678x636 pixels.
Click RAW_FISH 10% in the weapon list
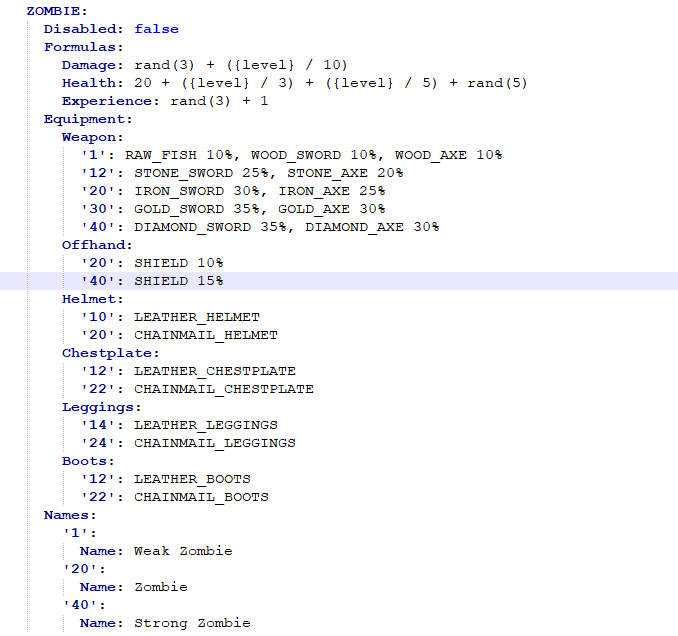point(179,155)
